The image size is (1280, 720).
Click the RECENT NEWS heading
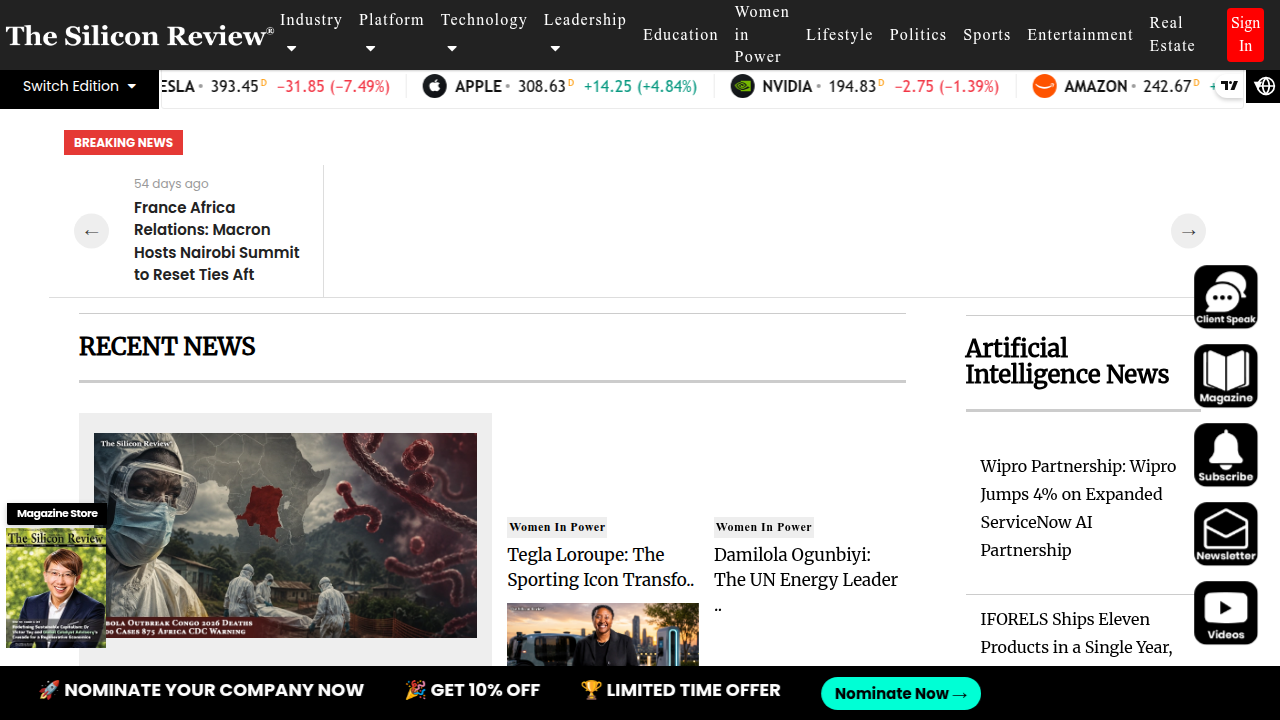tap(167, 347)
